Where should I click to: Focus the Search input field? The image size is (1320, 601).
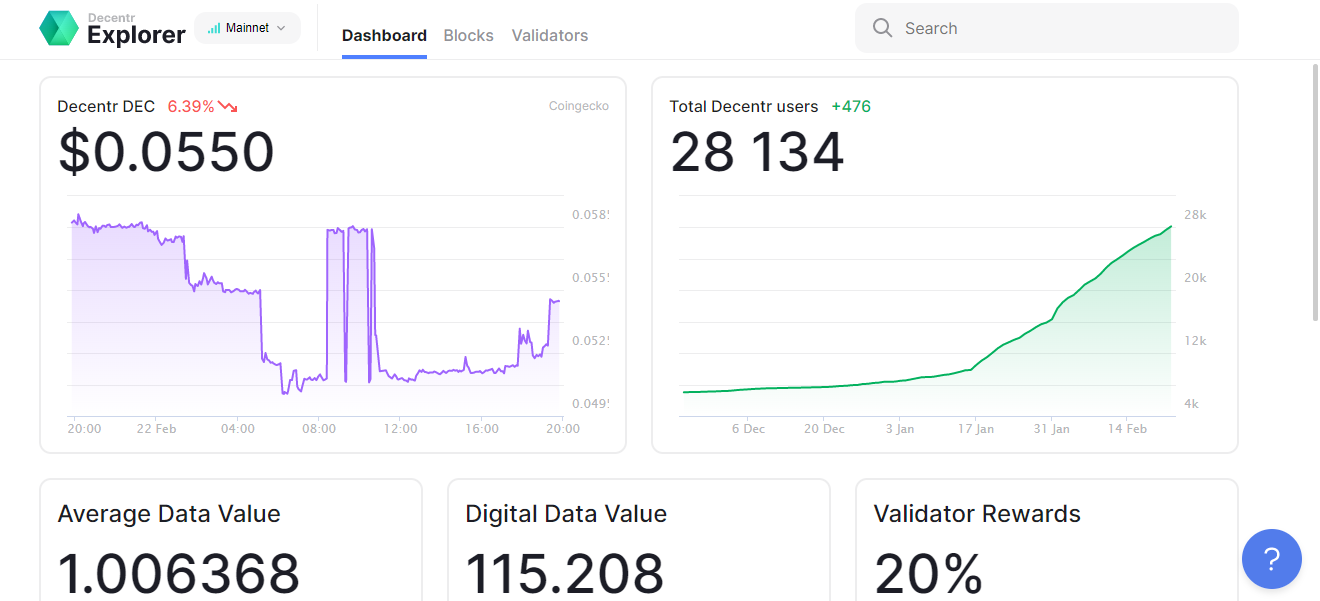(x=1047, y=28)
